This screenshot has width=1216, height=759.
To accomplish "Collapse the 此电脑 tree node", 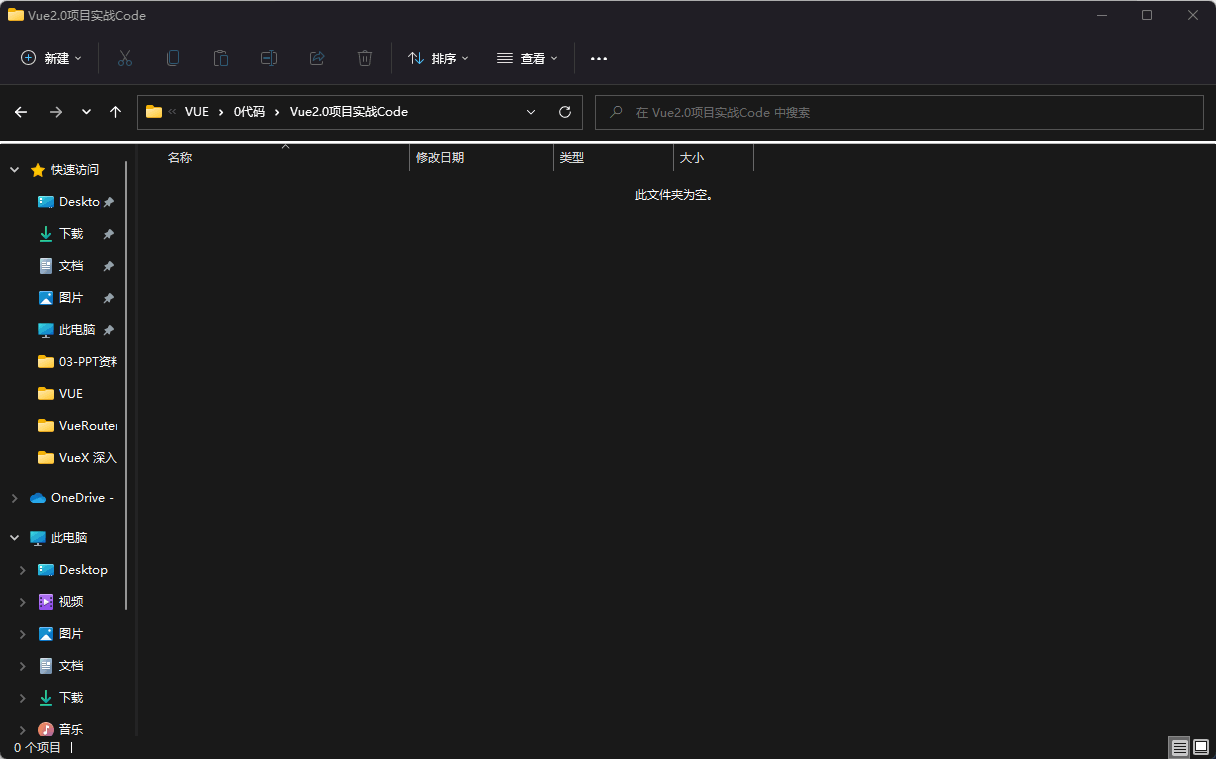I will [x=15, y=538].
